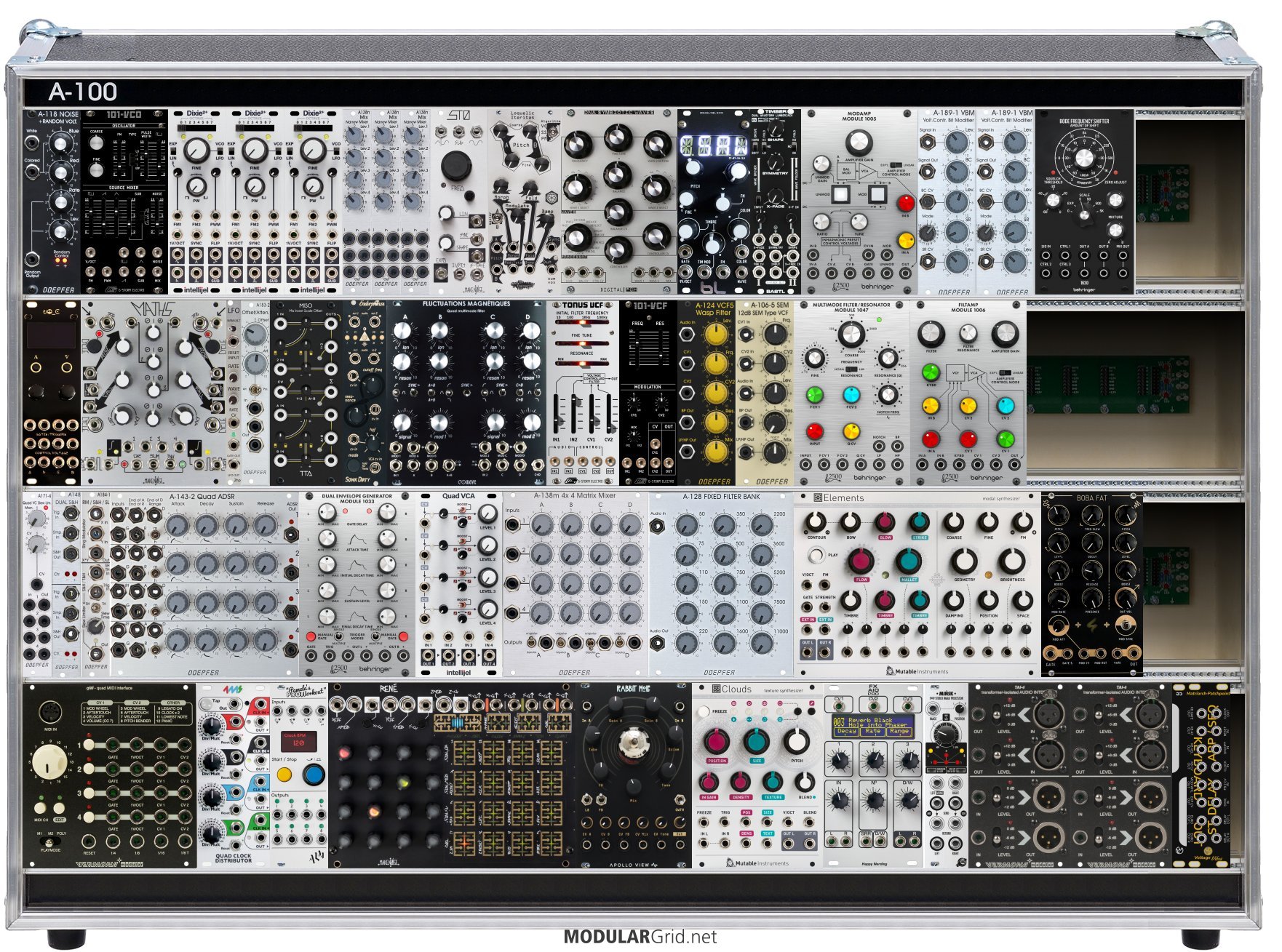
Task: Open the Fluctuations Magnétiques quad filter module
Action: pos(466,393)
